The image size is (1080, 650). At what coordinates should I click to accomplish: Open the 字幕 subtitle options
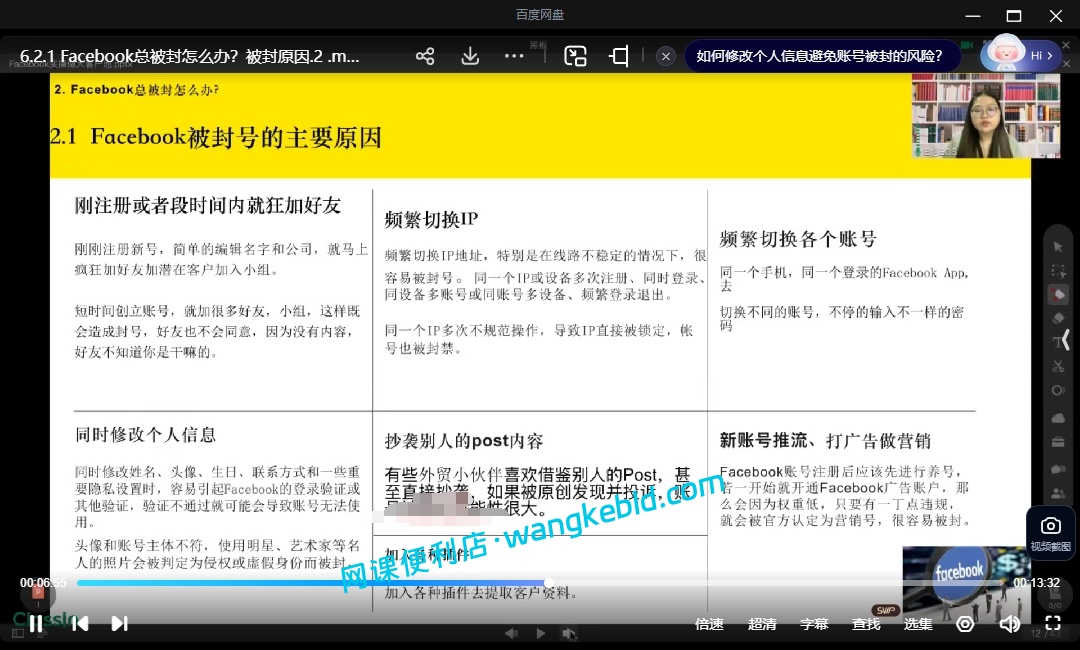point(813,624)
